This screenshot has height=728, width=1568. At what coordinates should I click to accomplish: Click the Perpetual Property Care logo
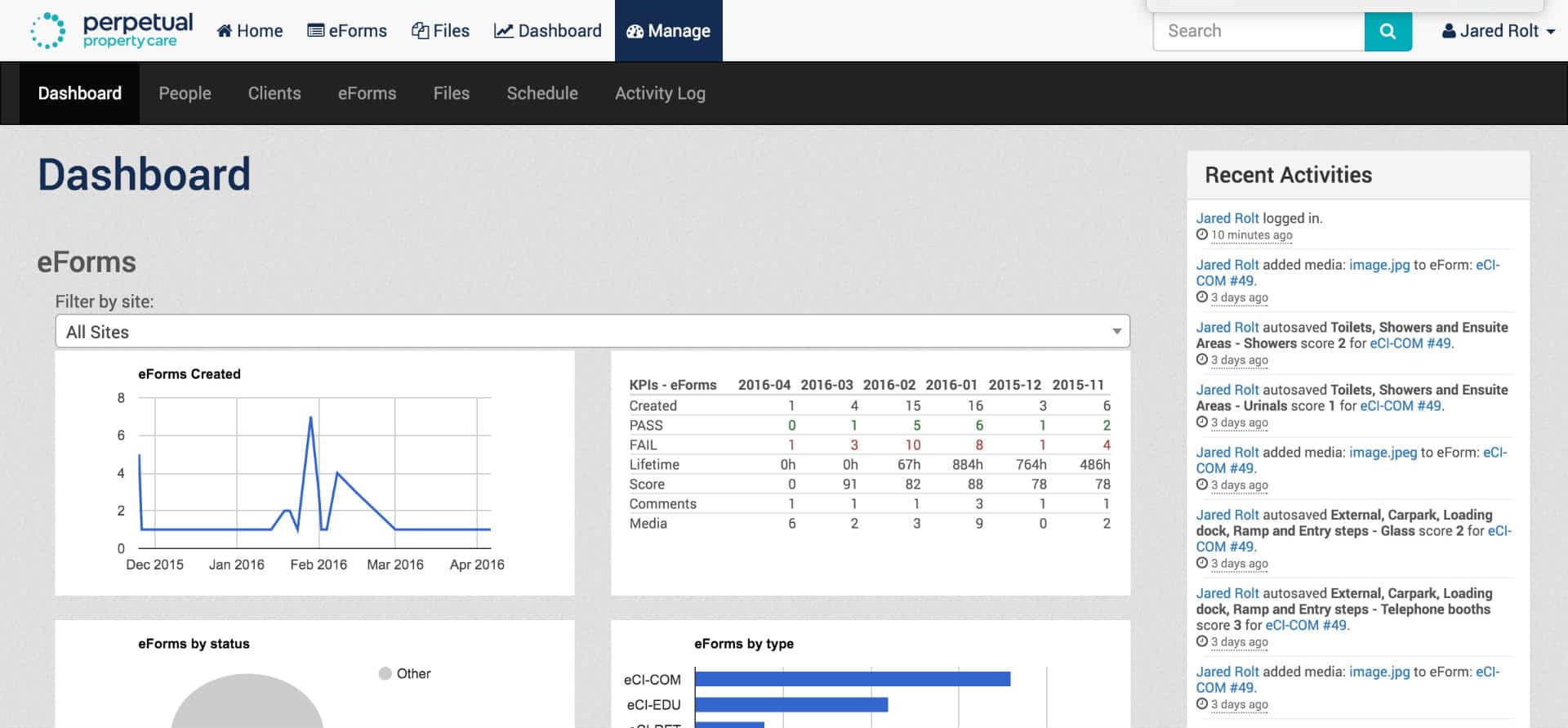[112, 31]
